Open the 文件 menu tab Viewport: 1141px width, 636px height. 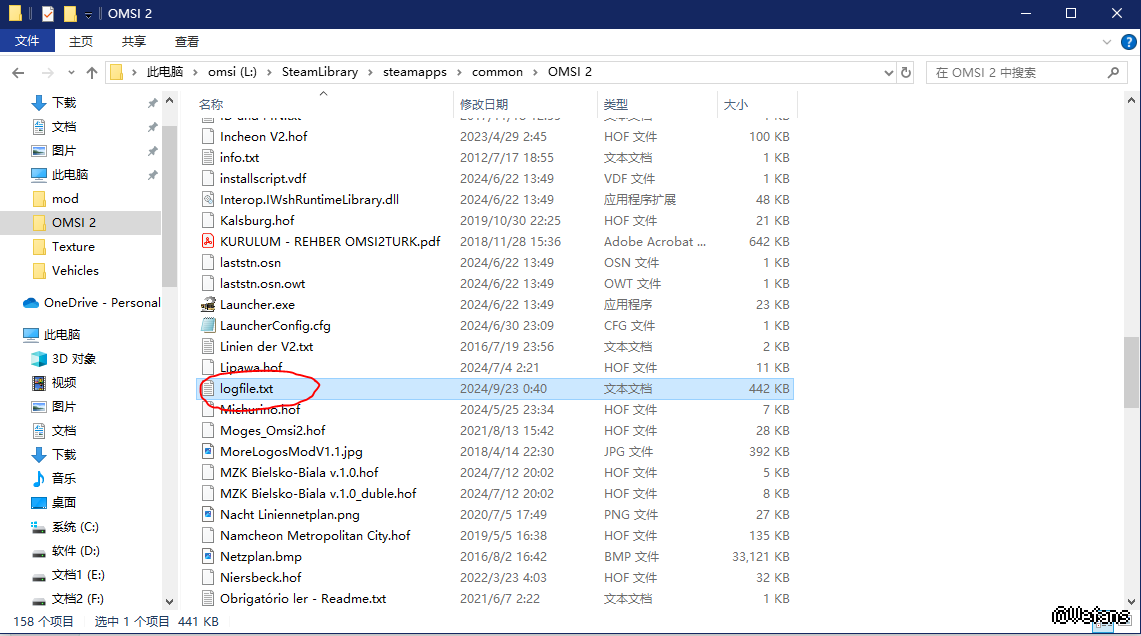(27, 41)
